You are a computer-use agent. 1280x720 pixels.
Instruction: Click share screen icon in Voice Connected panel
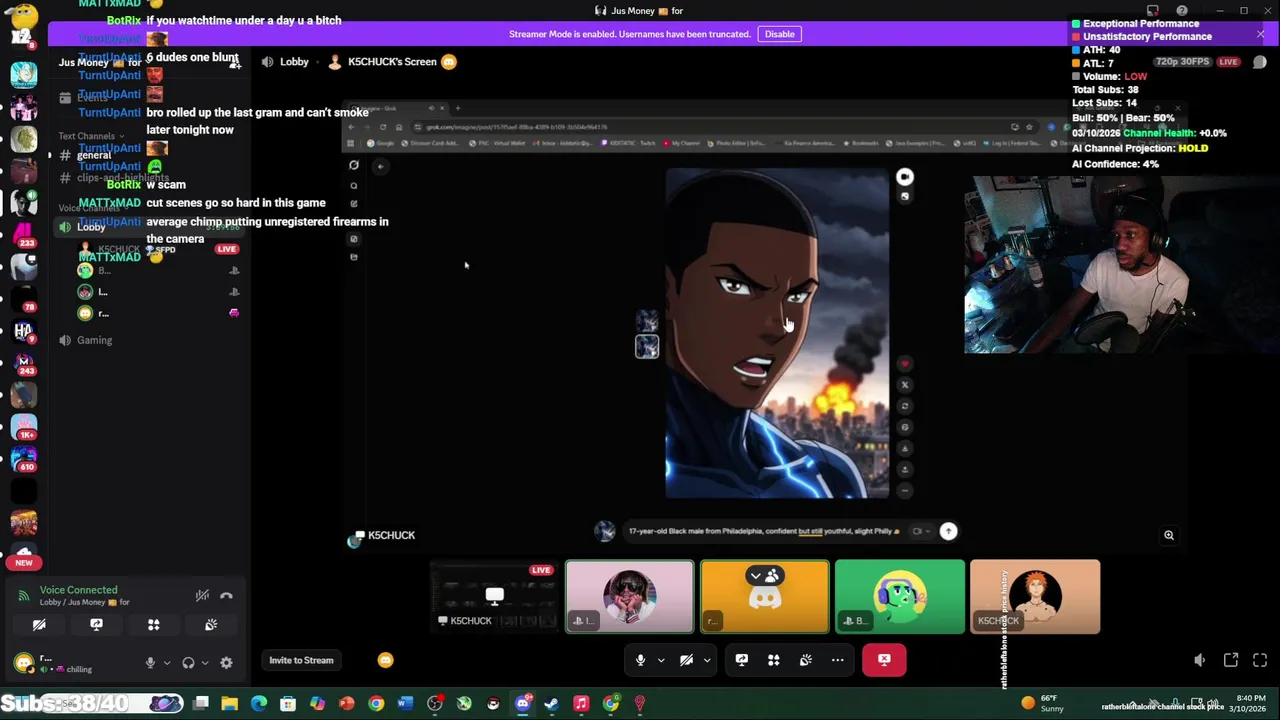coord(96,625)
